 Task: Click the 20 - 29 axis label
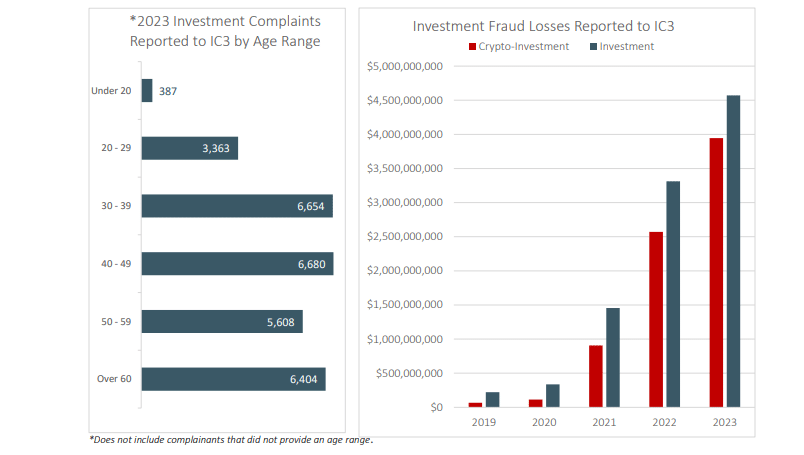pyautogui.click(x=116, y=148)
